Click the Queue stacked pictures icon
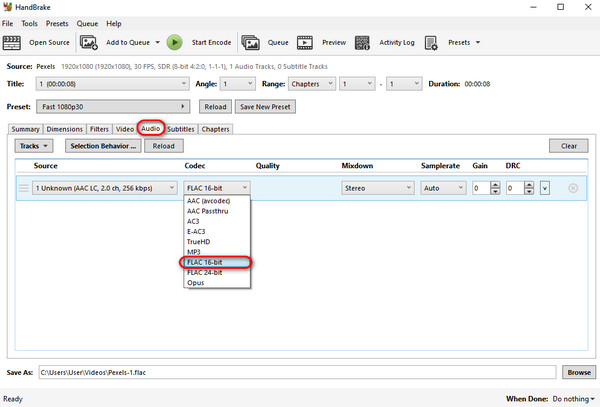Screen dimensions: 600x407 (250, 42)
